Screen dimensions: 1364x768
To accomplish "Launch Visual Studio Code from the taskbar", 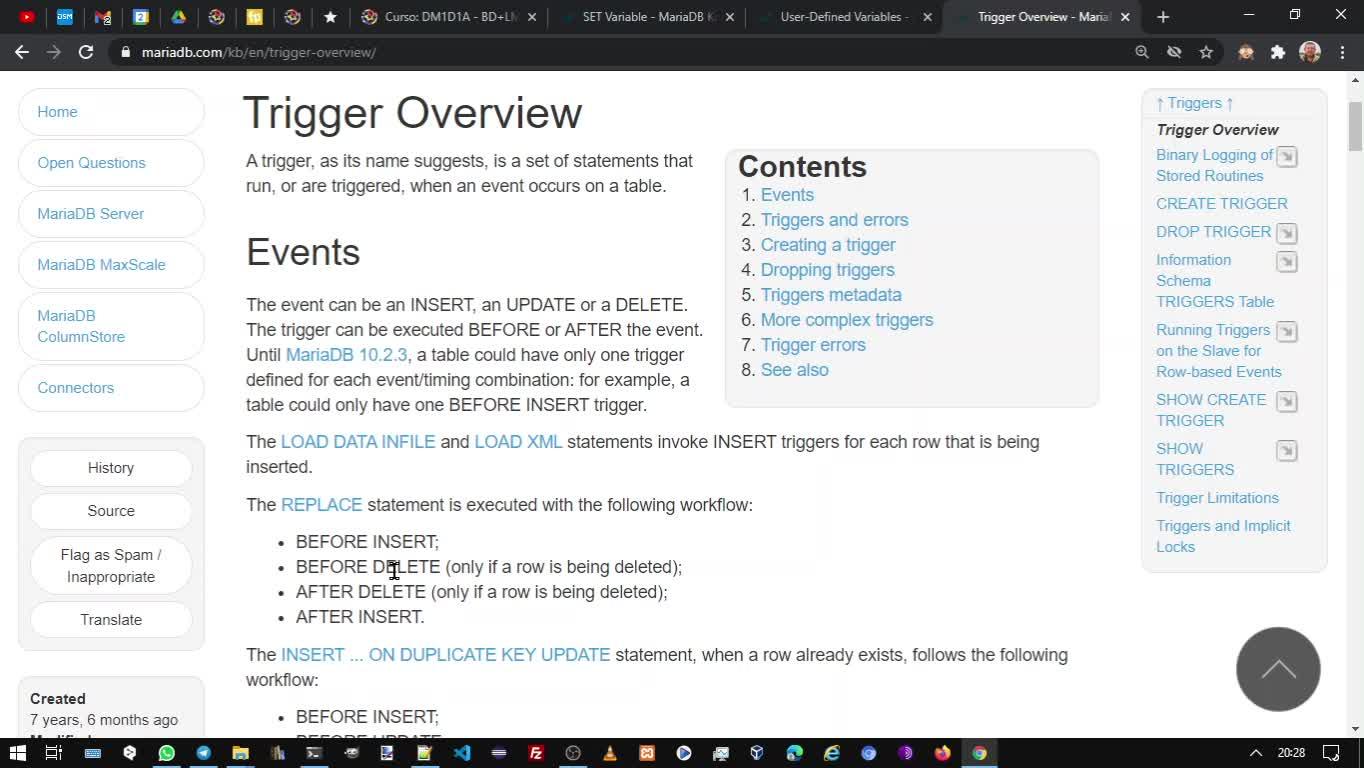I will (x=462, y=753).
